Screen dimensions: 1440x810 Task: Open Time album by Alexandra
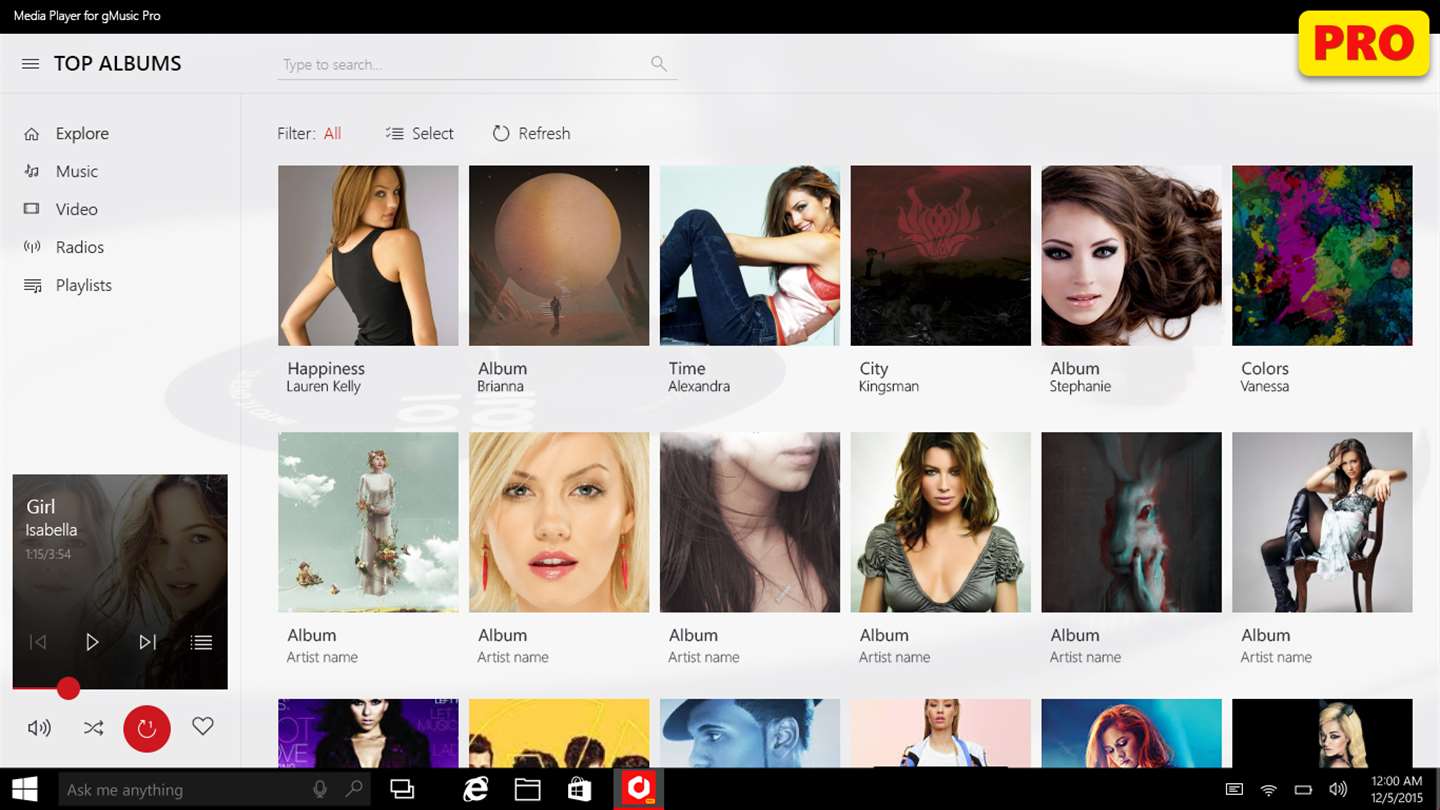[750, 256]
